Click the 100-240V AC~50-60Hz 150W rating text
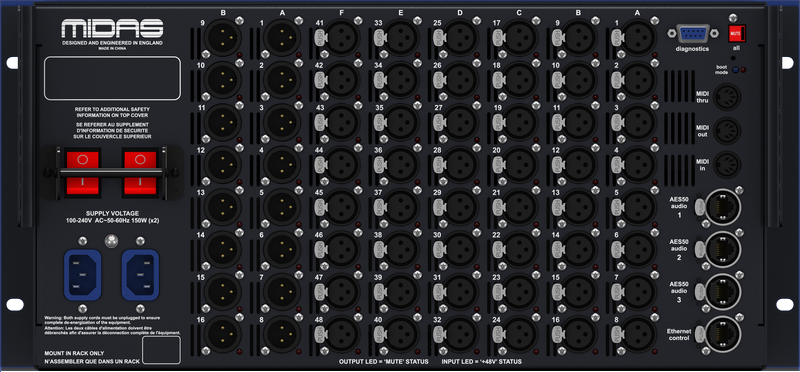Viewport: 800px width, 372px height. (112, 220)
